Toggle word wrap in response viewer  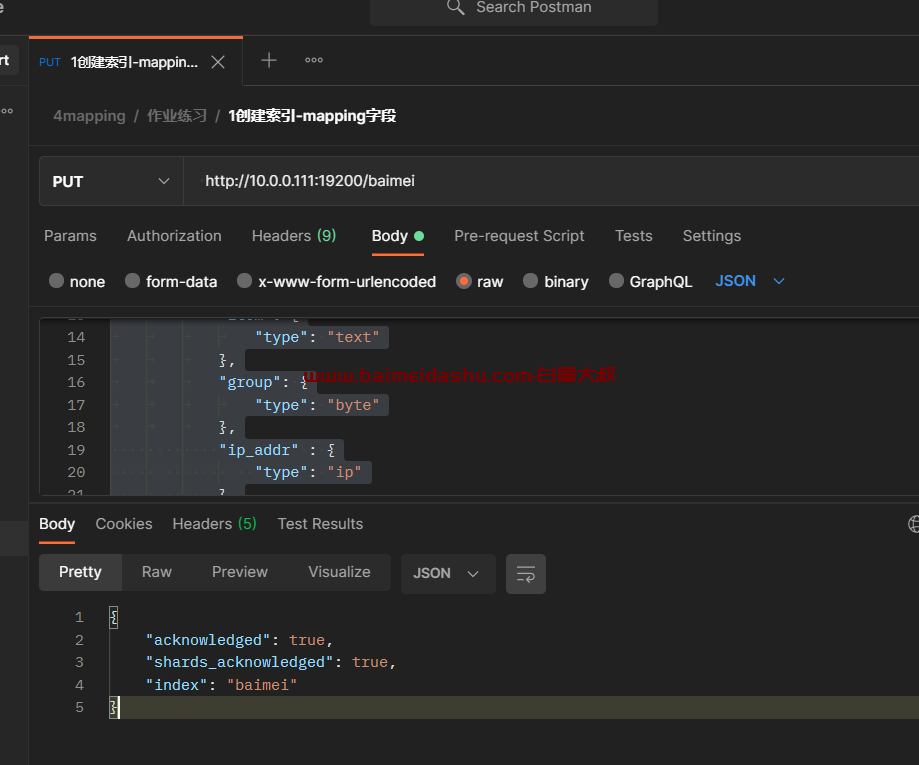point(526,574)
